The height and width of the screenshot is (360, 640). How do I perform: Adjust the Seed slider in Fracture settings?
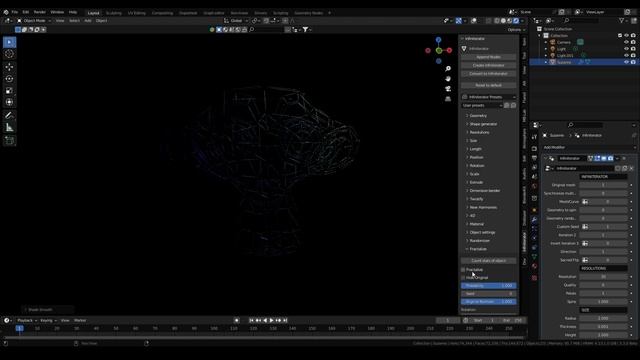point(489,293)
